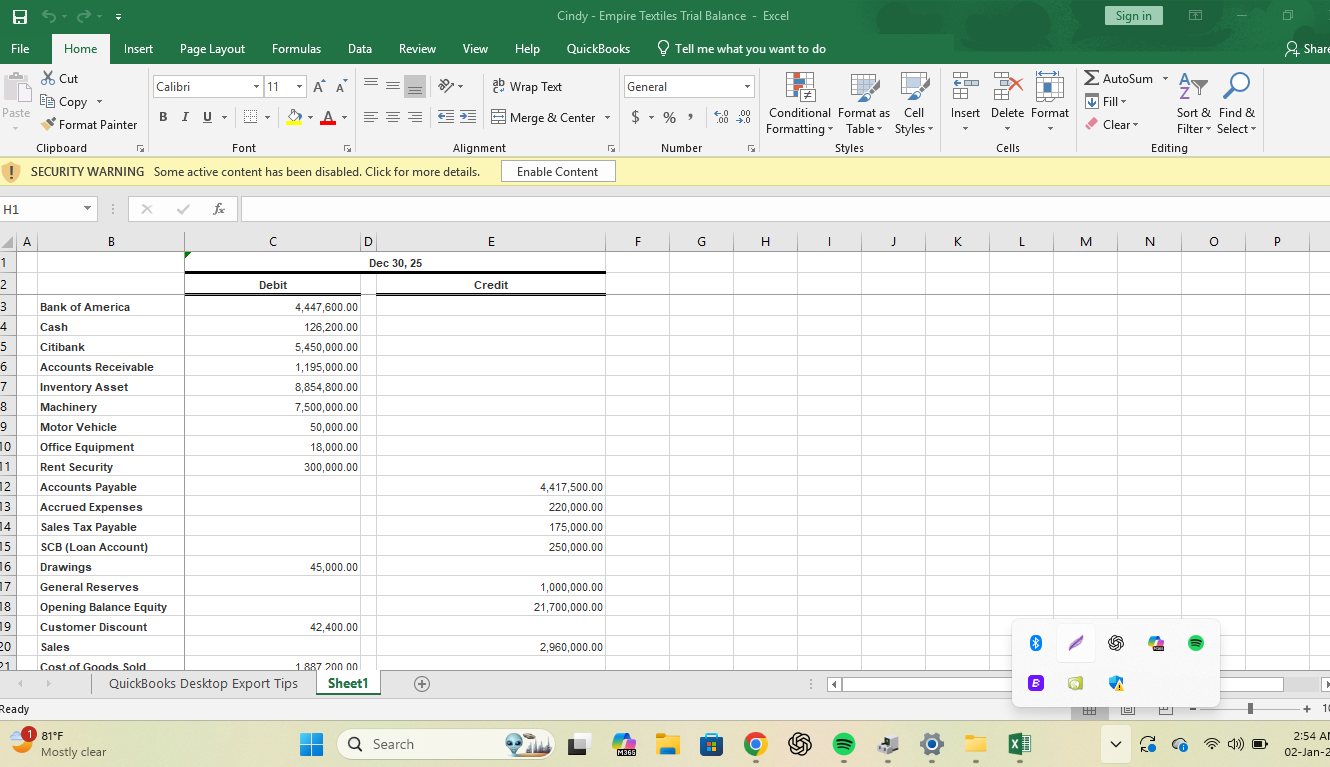Select the Sheet1 worksheet tab

[x=348, y=684]
